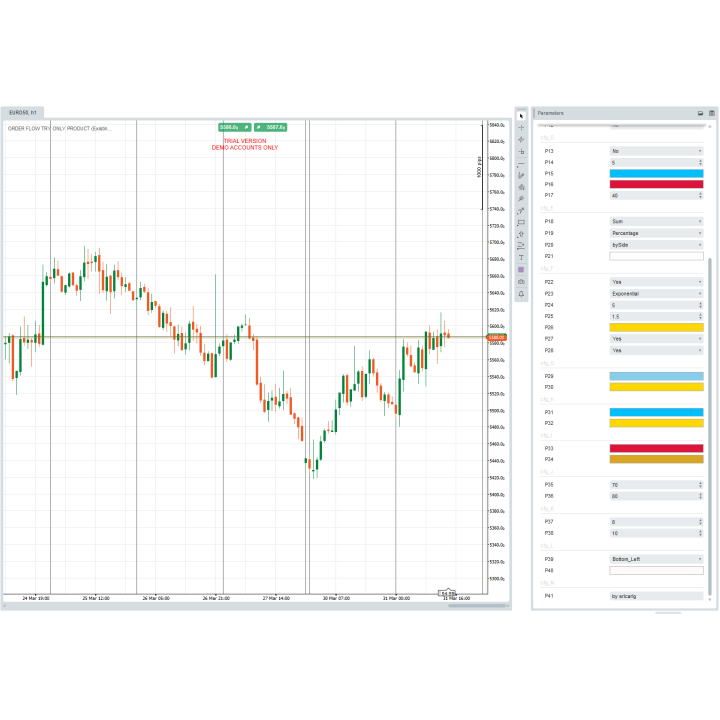Click the Parameters panel vertical scrollbar
Image resolution: width=720 pixels, height=720 pixels.
coord(710,427)
